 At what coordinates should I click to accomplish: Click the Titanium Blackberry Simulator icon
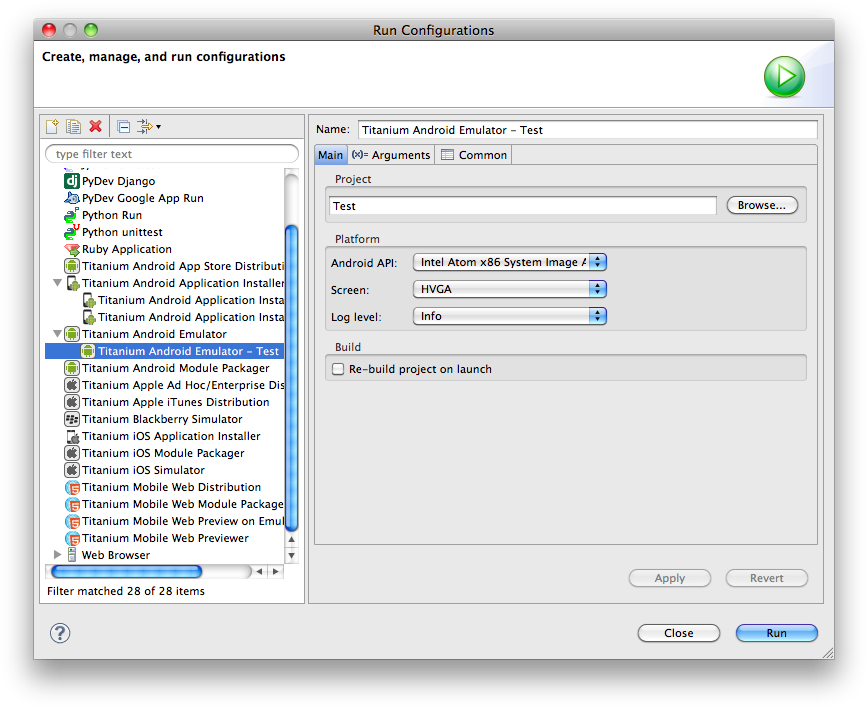[x=72, y=419]
